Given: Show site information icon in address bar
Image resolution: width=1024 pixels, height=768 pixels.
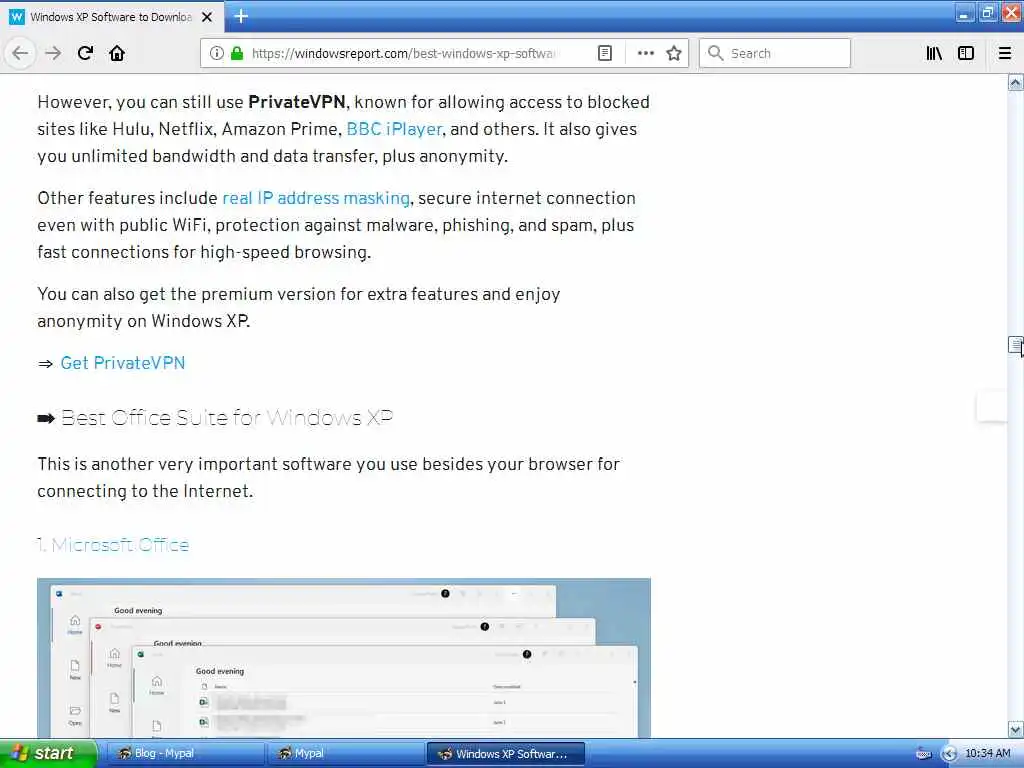Looking at the screenshot, I should (216, 53).
